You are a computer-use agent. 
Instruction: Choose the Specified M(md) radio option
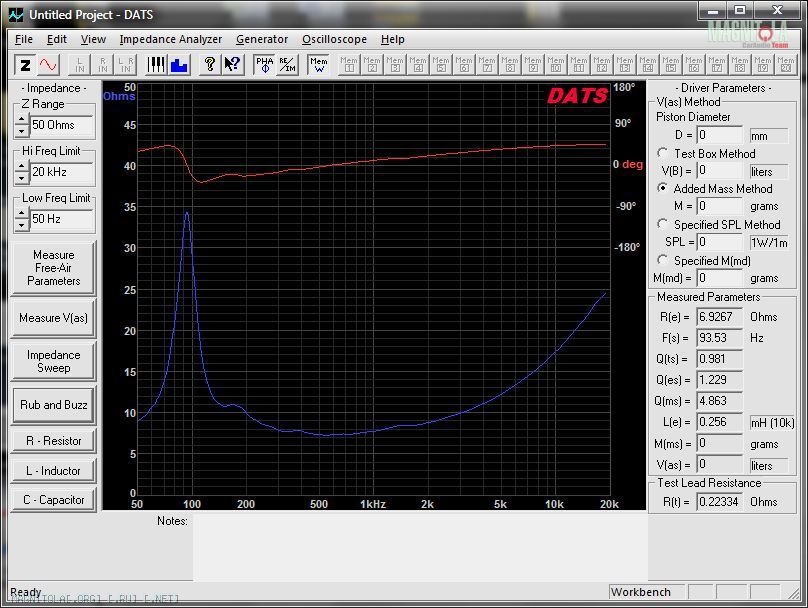pyautogui.click(x=663, y=260)
